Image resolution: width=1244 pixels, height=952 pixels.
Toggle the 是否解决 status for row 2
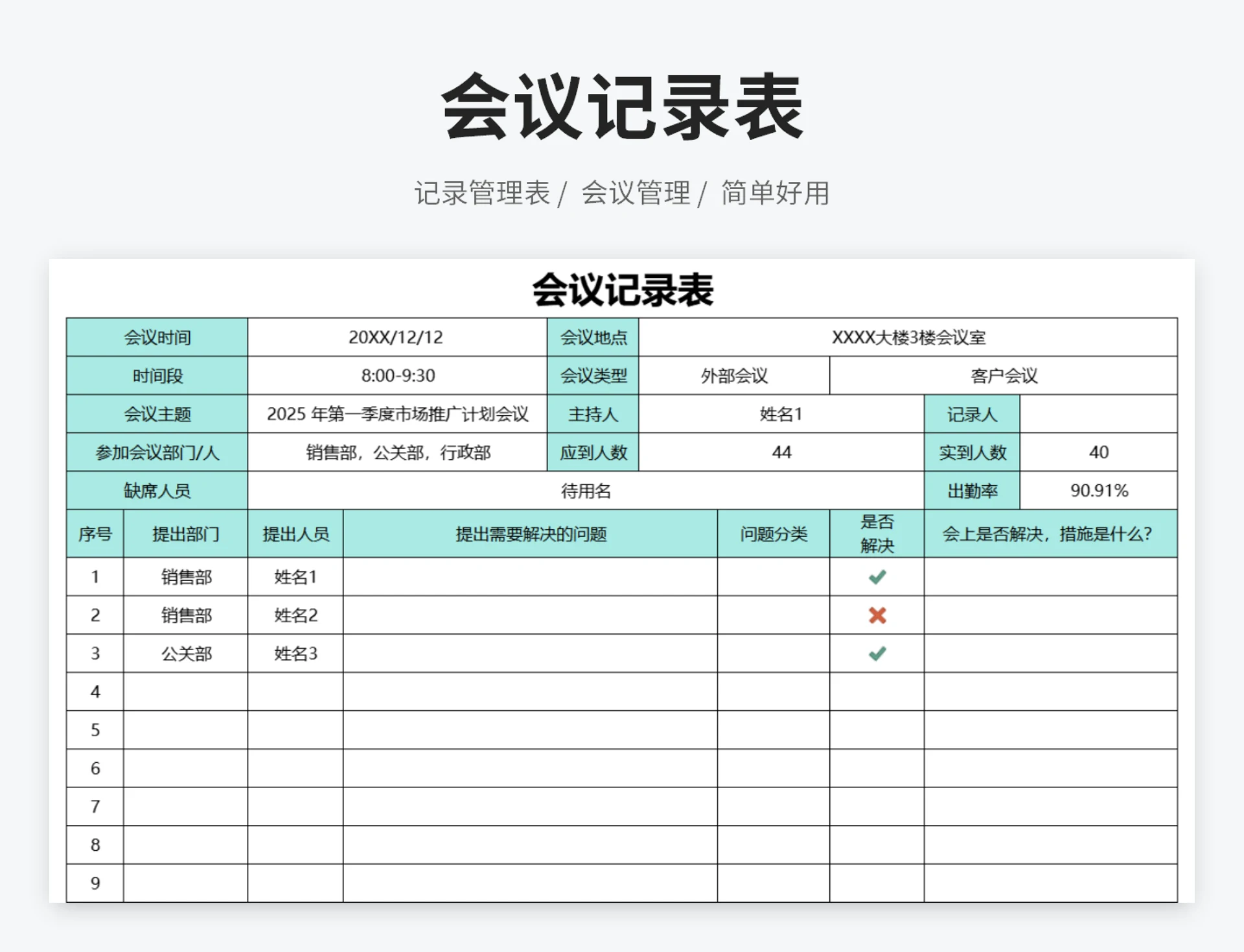pyautogui.click(x=876, y=615)
